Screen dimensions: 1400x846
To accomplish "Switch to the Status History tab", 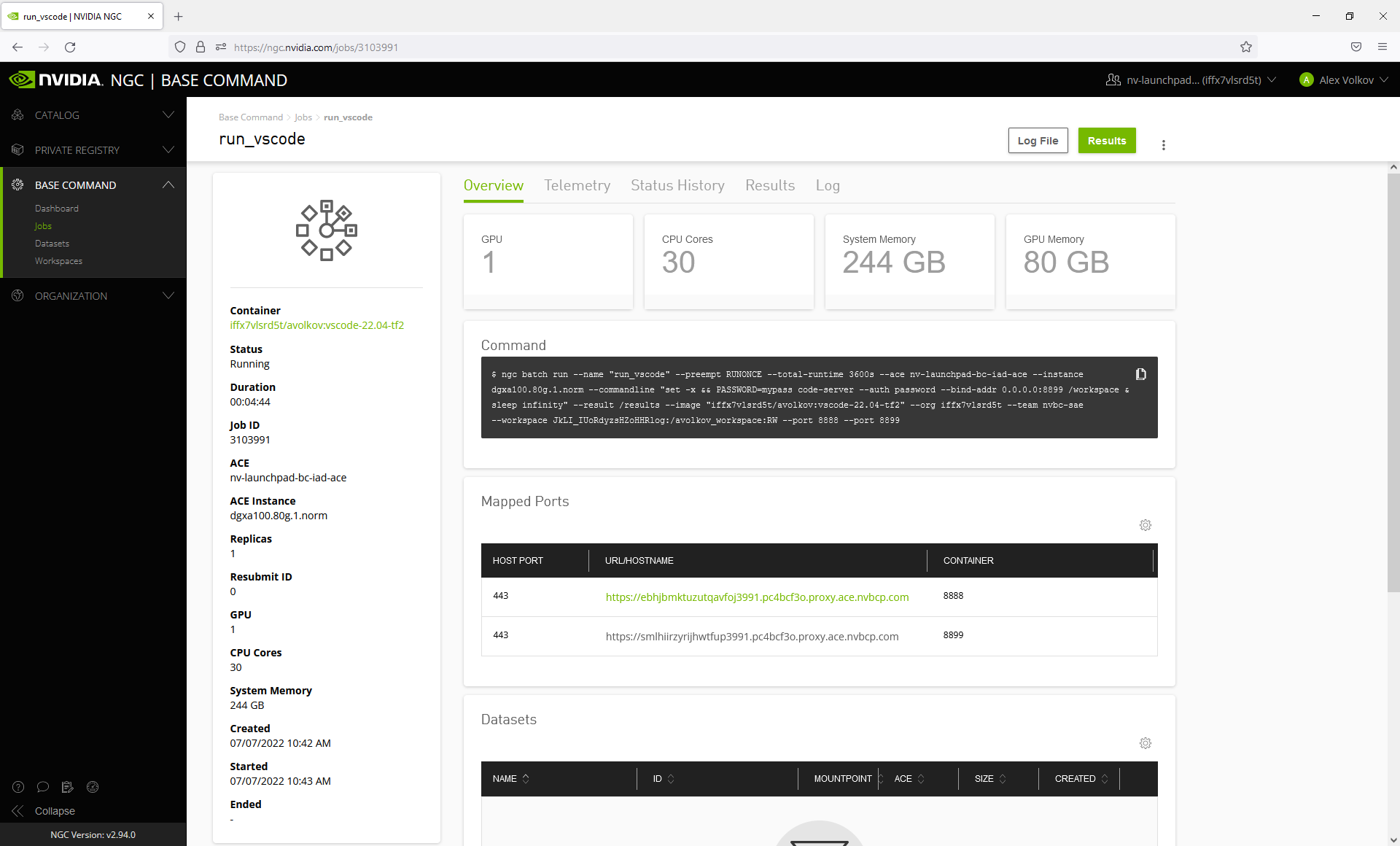I will (677, 185).
